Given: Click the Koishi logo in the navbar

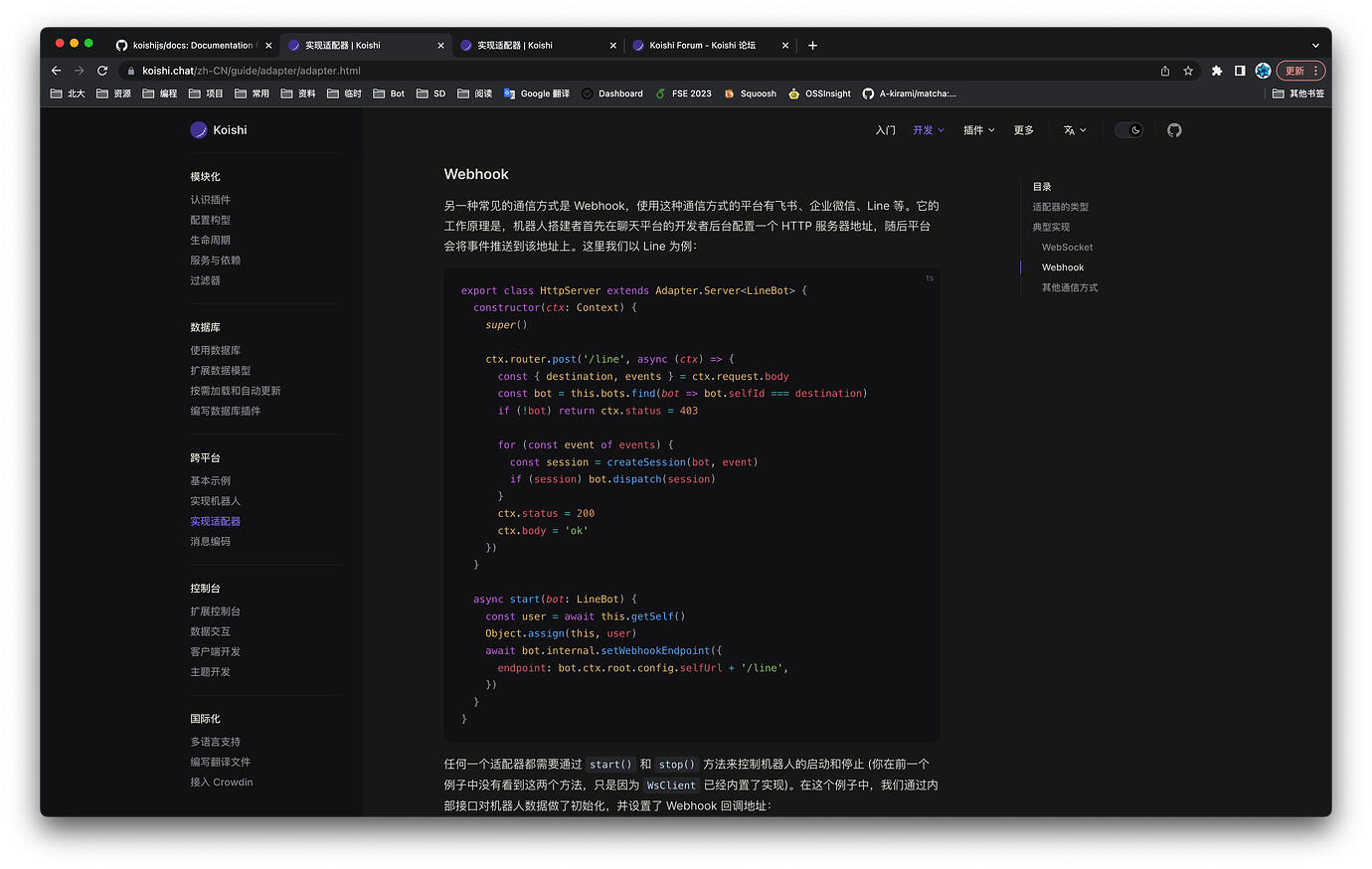Looking at the screenshot, I should coord(219,129).
